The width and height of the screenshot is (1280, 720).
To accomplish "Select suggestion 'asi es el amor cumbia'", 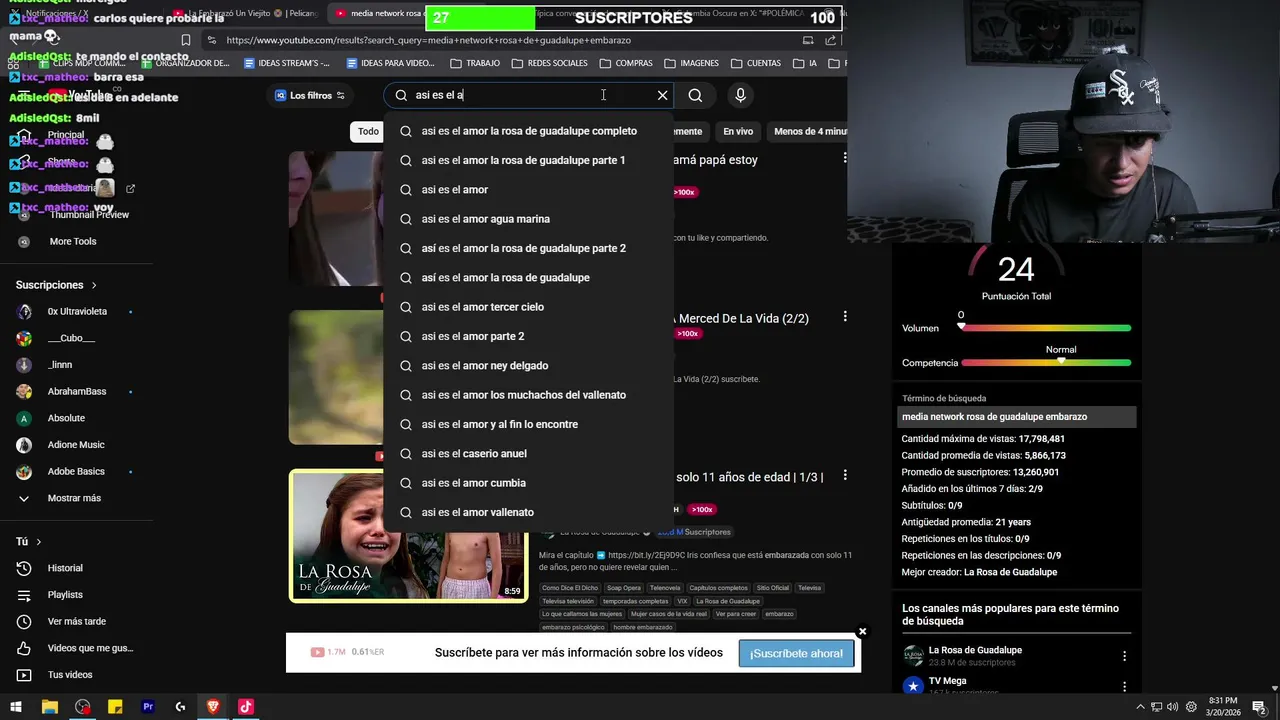I will point(528,483).
